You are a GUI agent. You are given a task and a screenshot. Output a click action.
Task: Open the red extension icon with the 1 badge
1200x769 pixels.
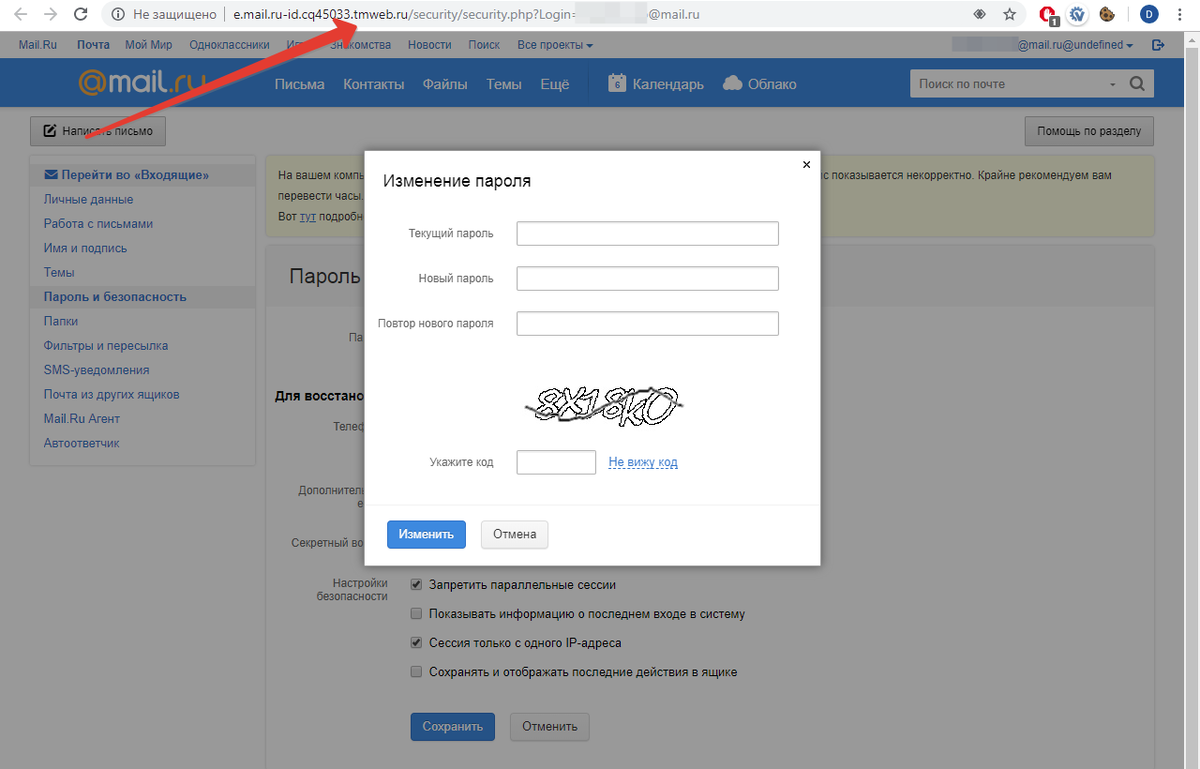(1048, 15)
